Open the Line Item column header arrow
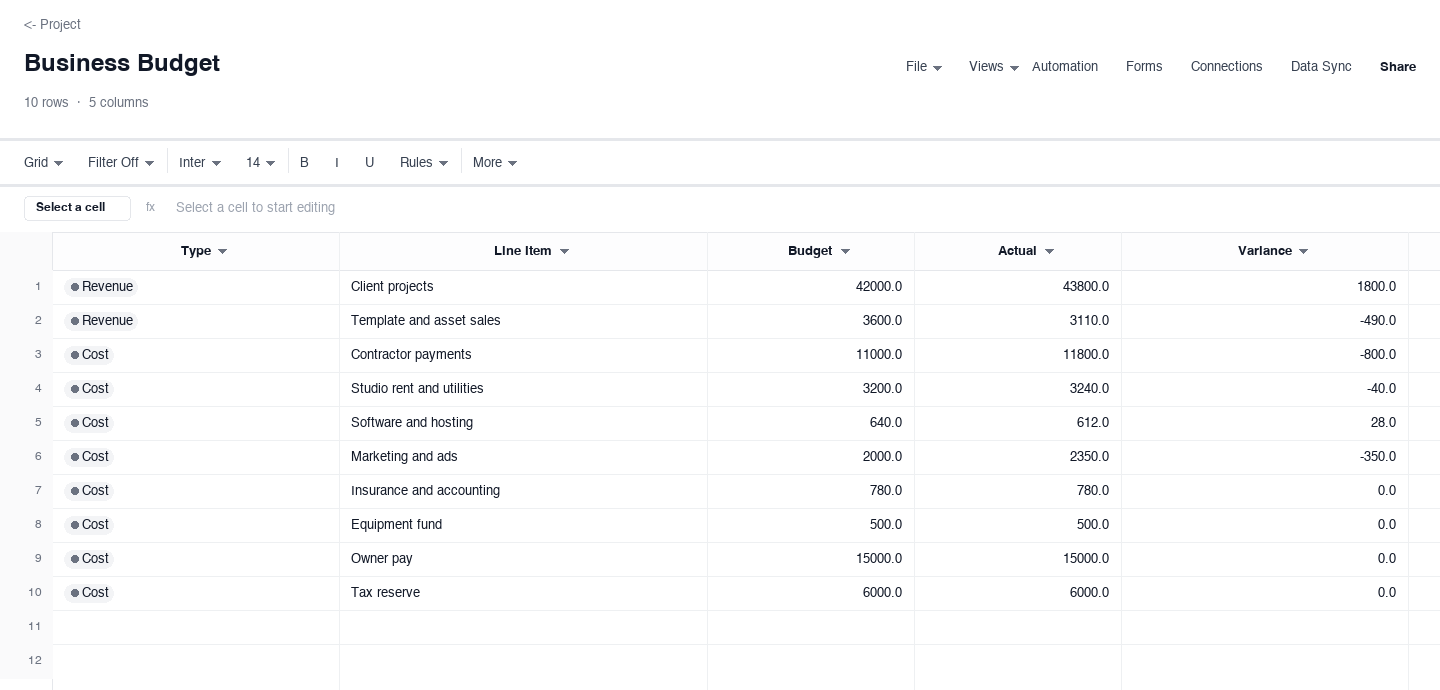Image resolution: width=1440 pixels, height=690 pixels. [x=564, y=252]
